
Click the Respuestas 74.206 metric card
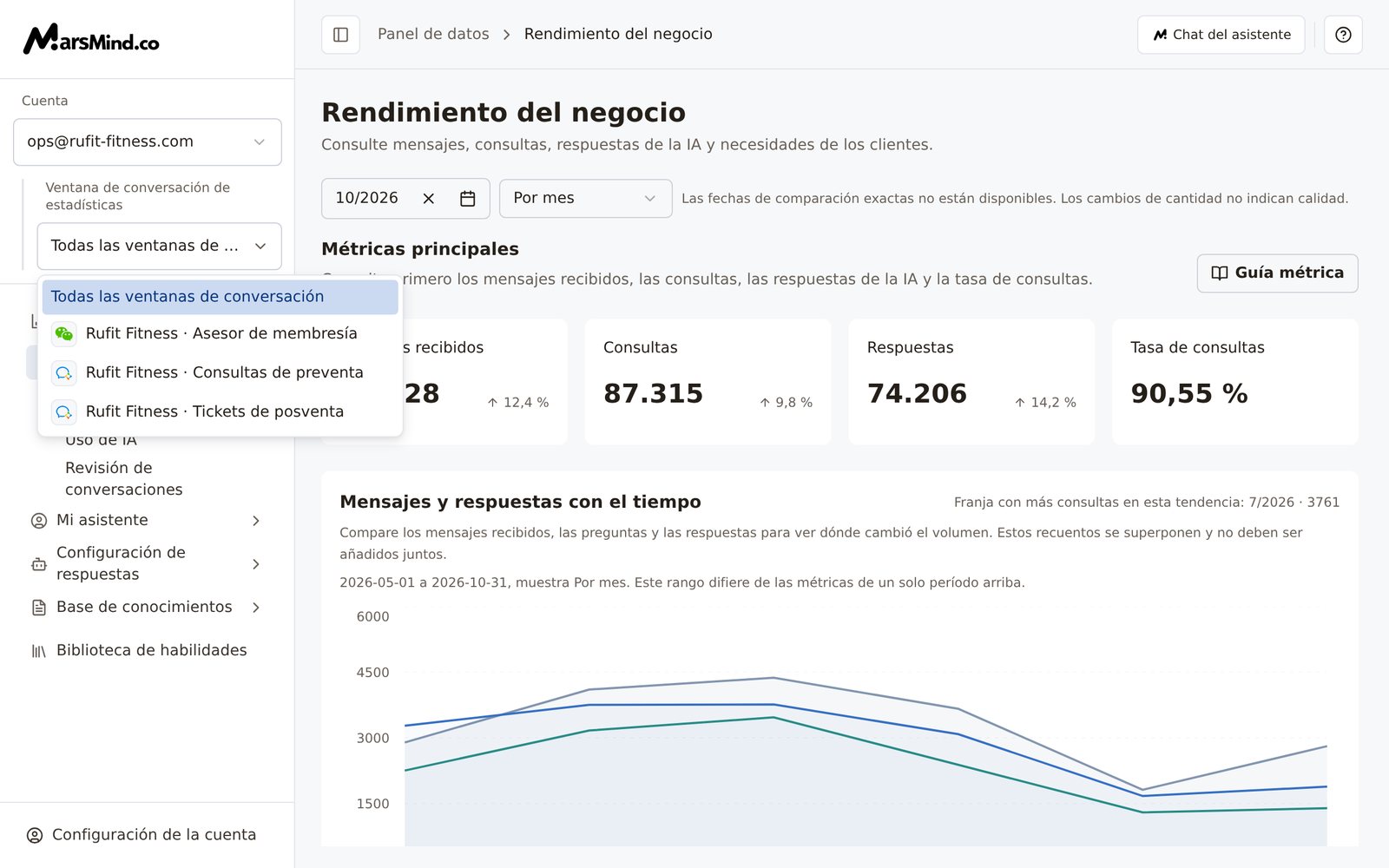[971, 382]
